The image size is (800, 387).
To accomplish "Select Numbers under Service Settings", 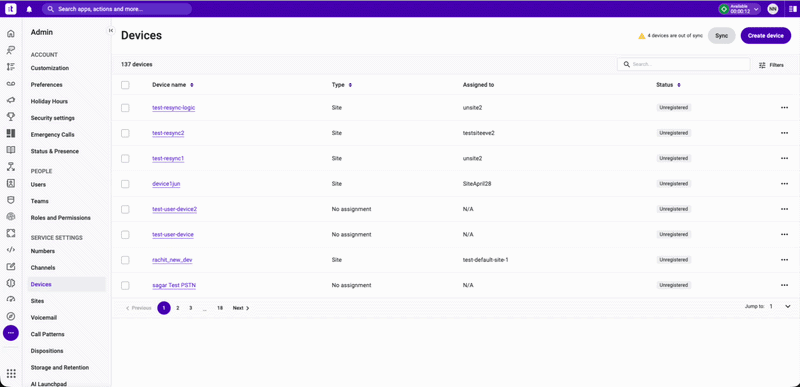I will pyautogui.click(x=43, y=251).
